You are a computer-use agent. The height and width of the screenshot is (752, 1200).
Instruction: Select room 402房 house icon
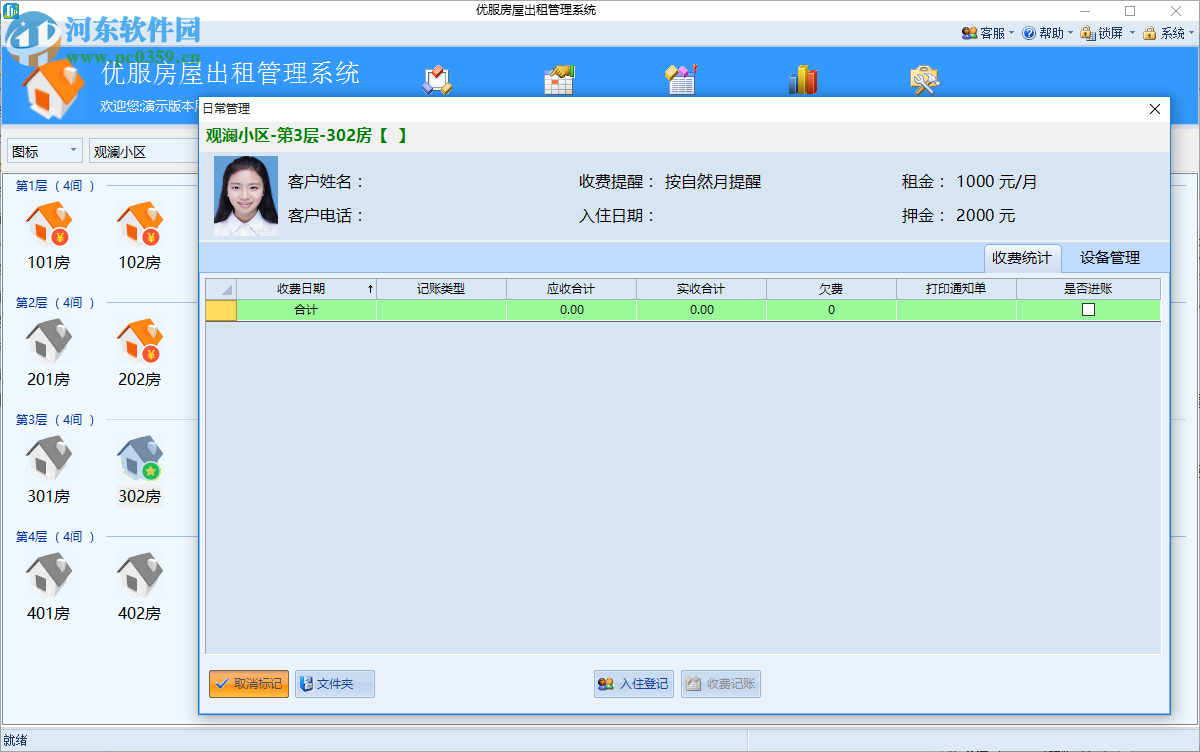coord(139,576)
